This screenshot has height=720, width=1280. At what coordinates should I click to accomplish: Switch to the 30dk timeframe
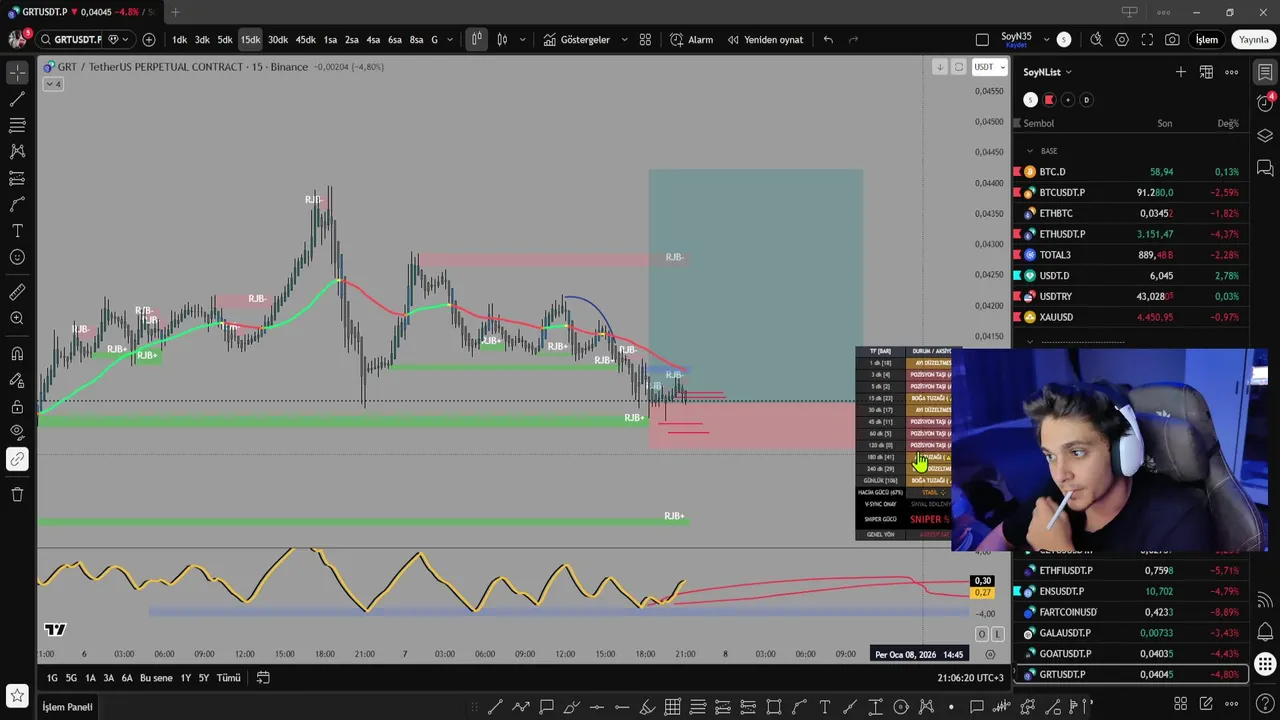pyautogui.click(x=277, y=40)
